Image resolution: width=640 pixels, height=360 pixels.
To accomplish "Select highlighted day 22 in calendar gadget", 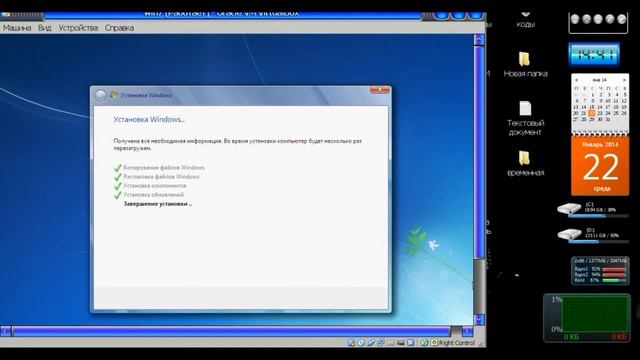I will pos(591,113).
